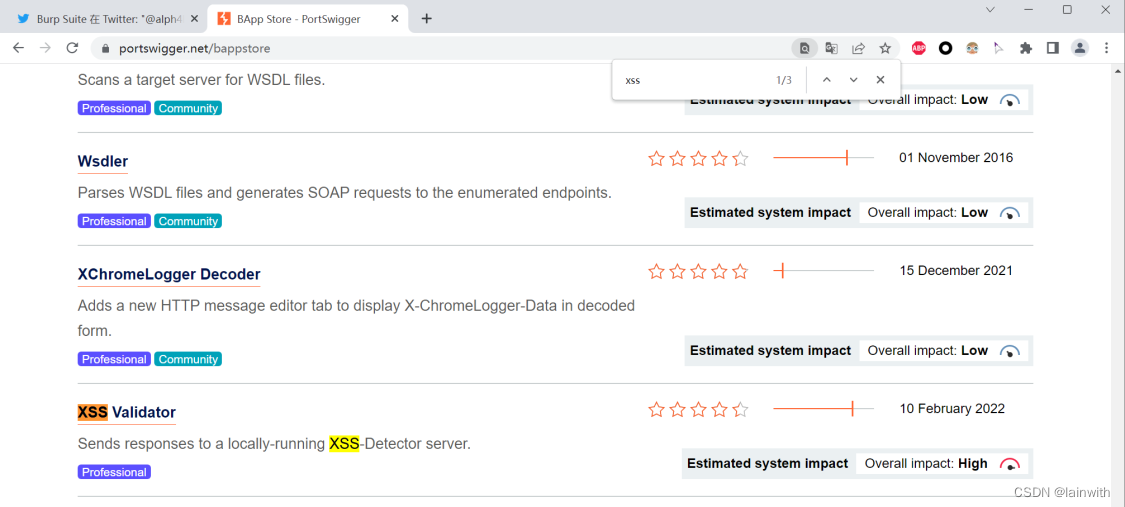Image resolution: width=1125 pixels, height=507 pixels.
Task: Click XSS Validator's popularity bar
Action: [x=824, y=409]
